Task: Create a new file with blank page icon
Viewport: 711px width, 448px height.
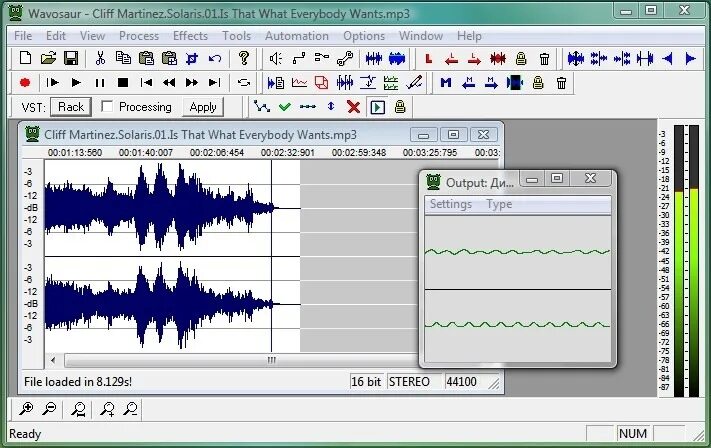Action: (x=25, y=58)
